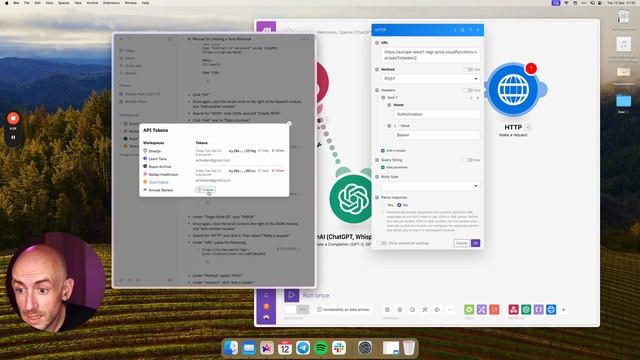
Task: Toggle Show advanced settings switch
Action: click(383, 243)
